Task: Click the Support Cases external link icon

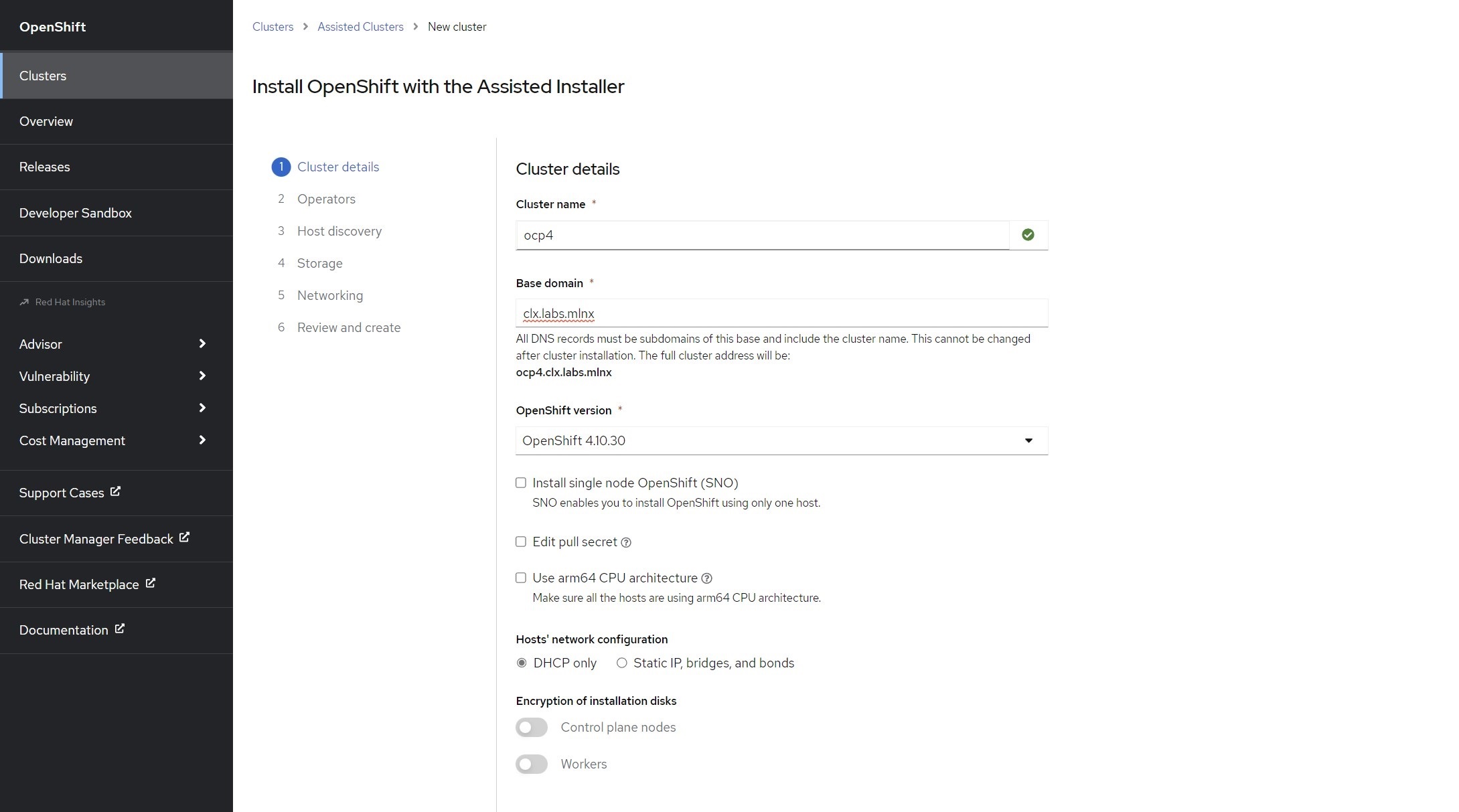Action: [115, 491]
